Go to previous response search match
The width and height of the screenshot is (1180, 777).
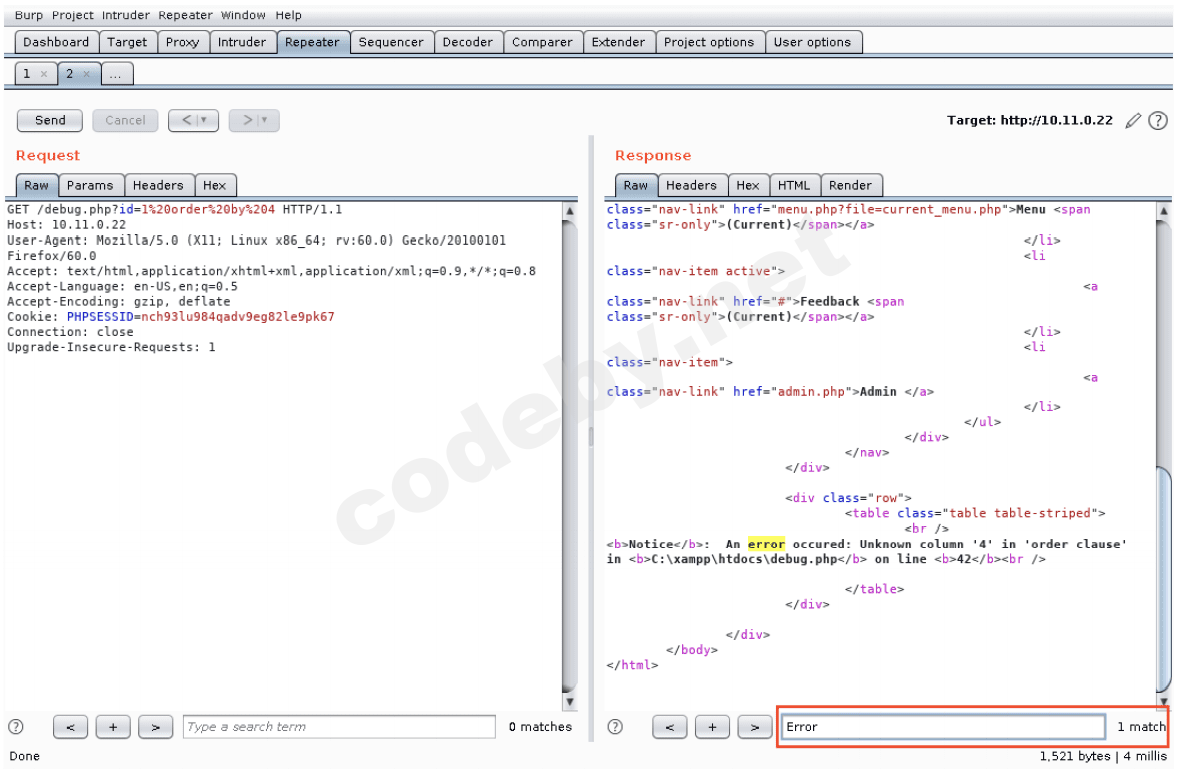(x=670, y=727)
